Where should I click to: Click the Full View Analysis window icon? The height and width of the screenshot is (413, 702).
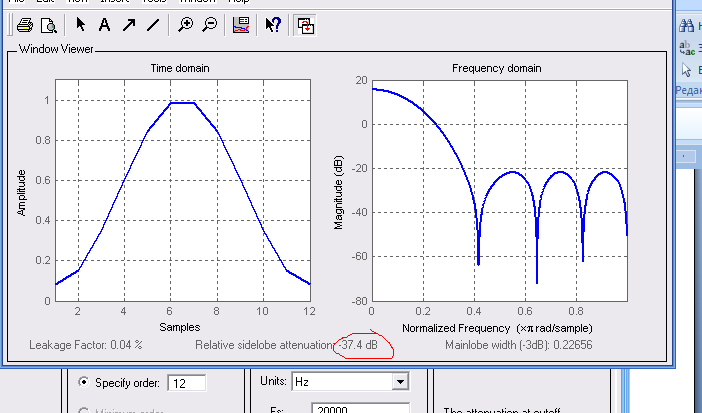pyautogui.click(x=305, y=26)
